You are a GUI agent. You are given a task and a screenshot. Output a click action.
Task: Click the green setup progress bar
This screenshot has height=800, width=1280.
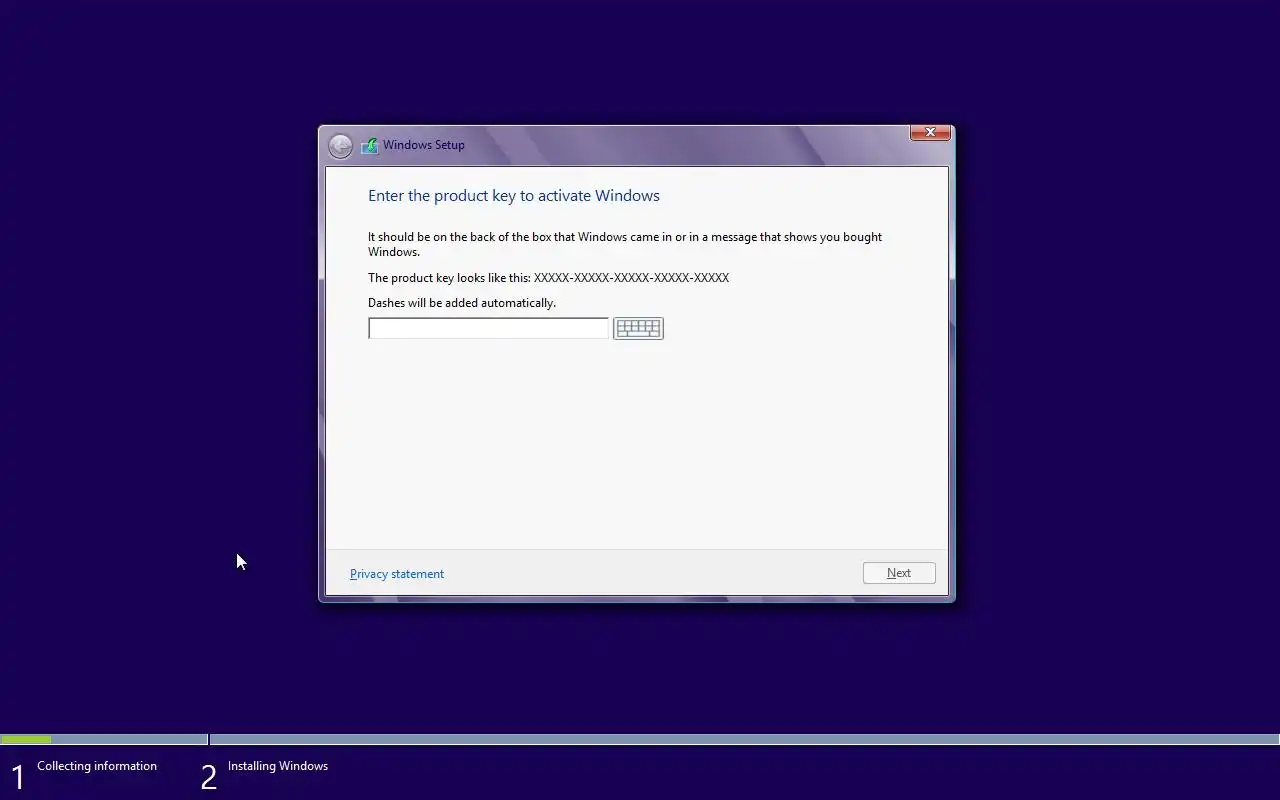pos(26,739)
